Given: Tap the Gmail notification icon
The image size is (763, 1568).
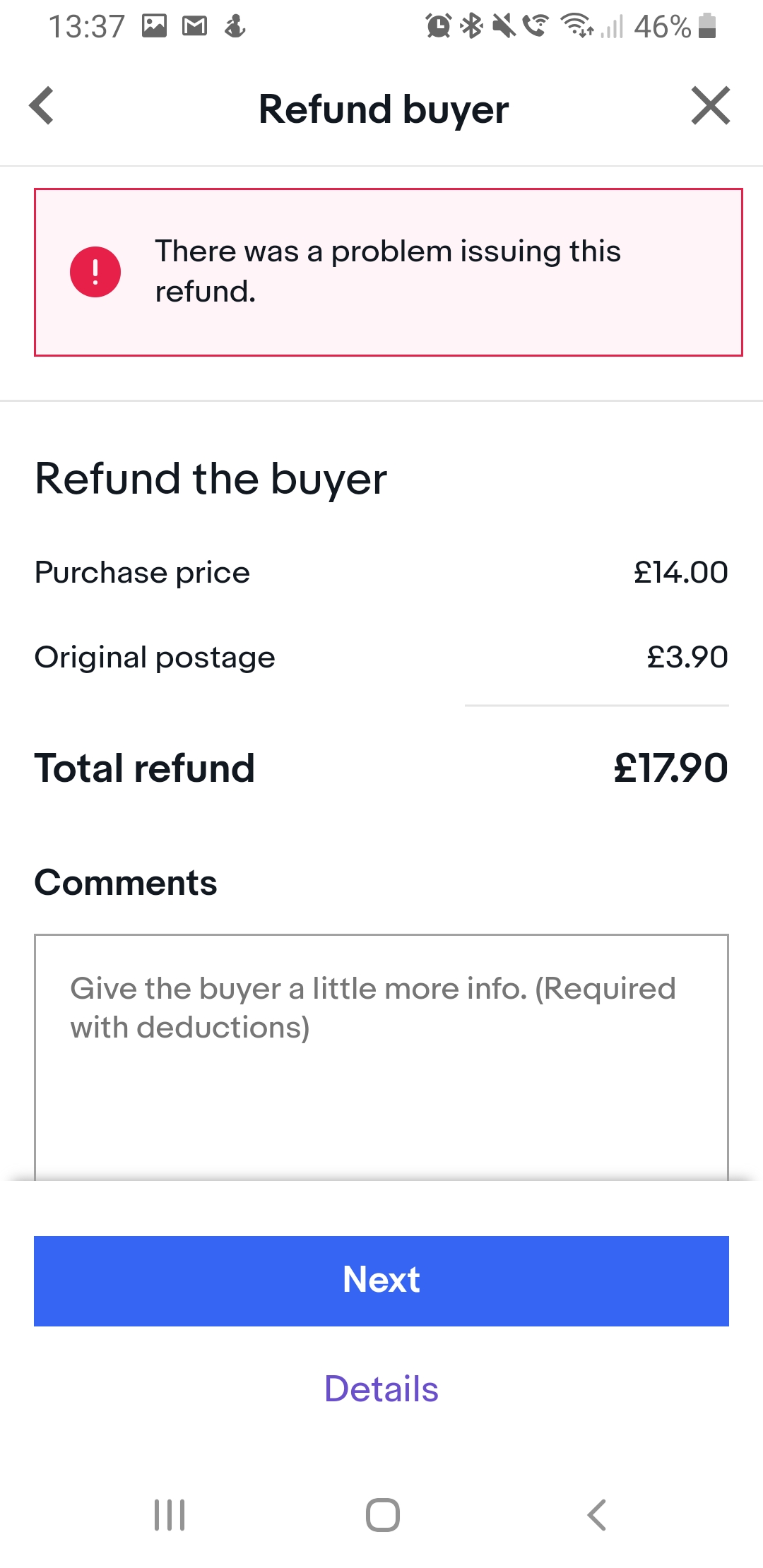Looking at the screenshot, I should pyautogui.click(x=195, y=27).
